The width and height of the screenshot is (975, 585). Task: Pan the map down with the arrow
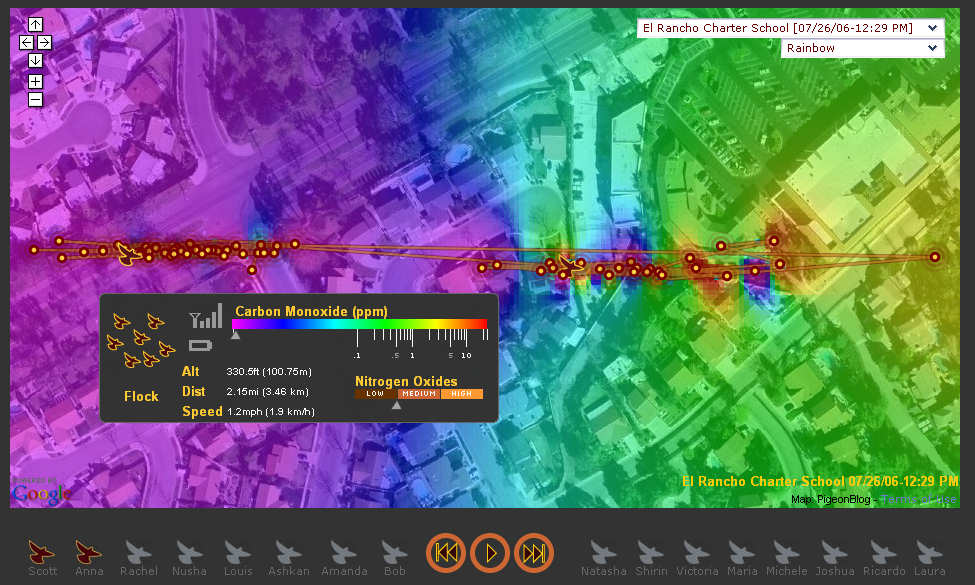tap(35, 60)
